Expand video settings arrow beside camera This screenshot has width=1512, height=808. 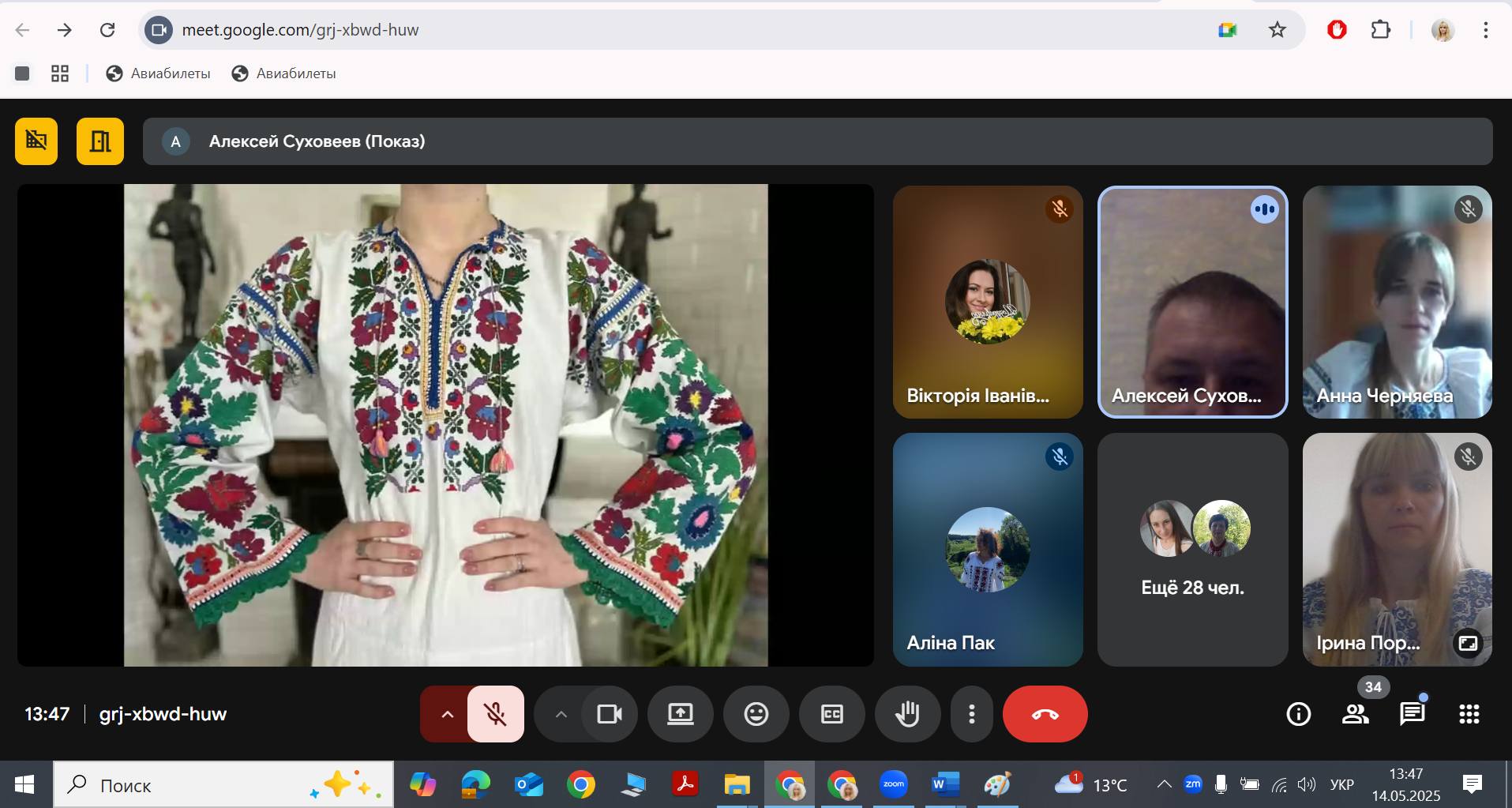pyautogui.click(x=561, y=714)
